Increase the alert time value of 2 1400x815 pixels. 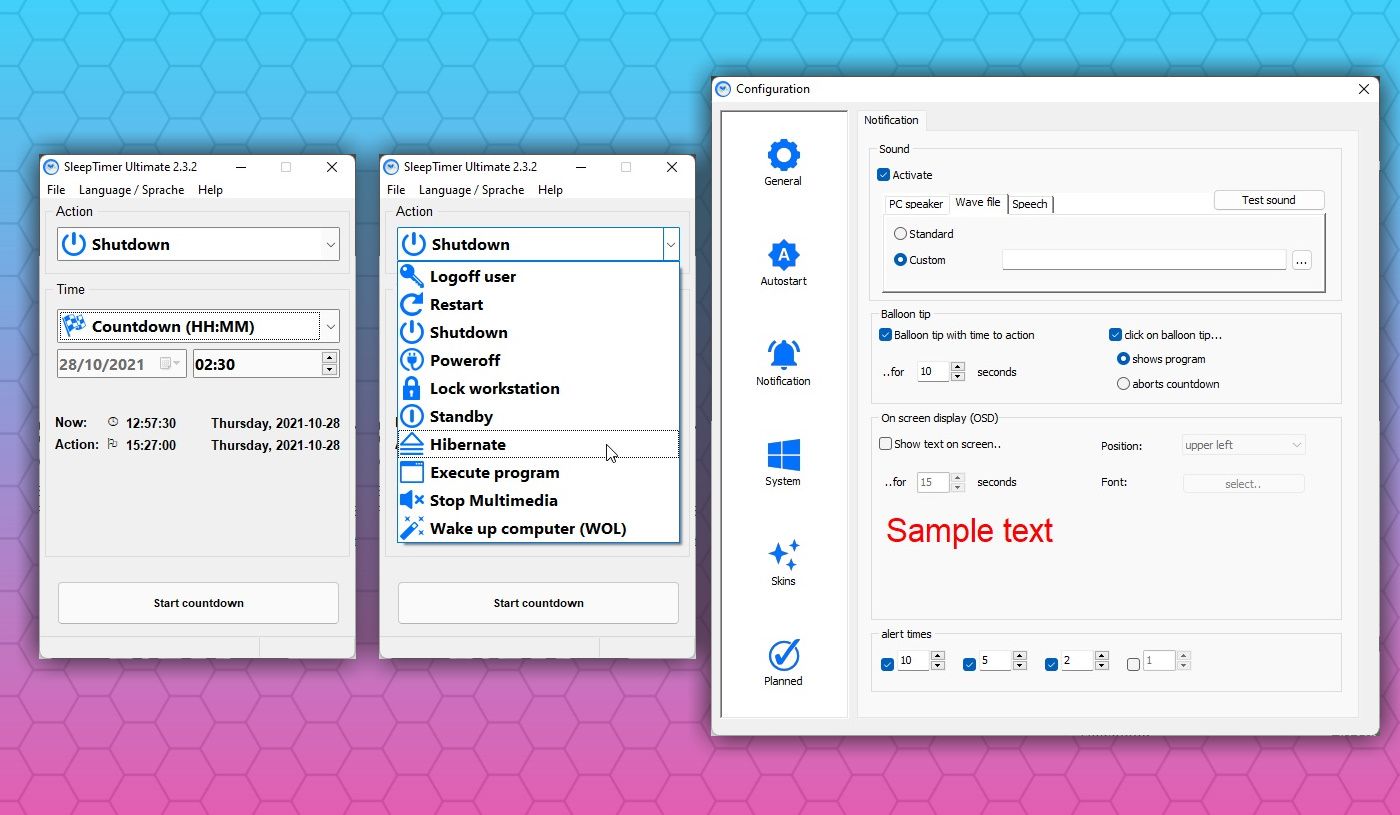pyautogui.click(x=1101, y=656)
